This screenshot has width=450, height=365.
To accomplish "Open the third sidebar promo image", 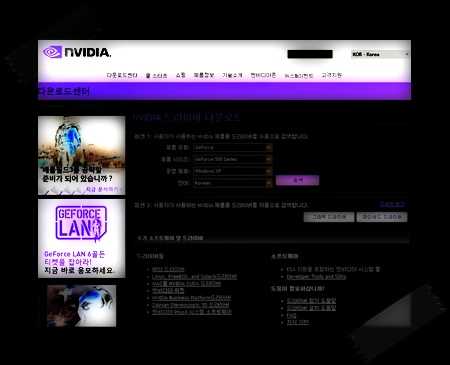I will tap(82, 306).
